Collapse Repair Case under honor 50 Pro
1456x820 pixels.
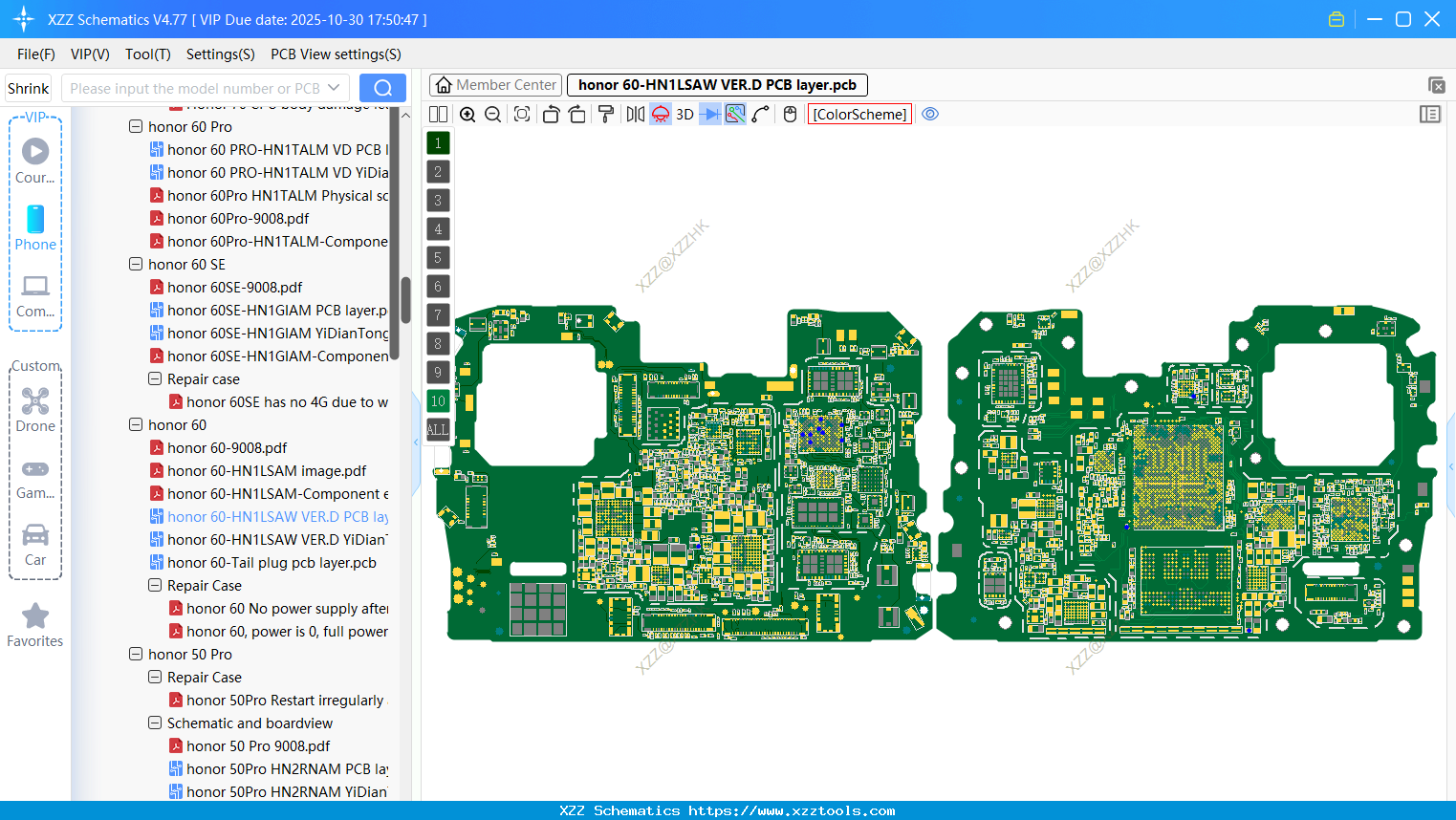pos(155,677)
